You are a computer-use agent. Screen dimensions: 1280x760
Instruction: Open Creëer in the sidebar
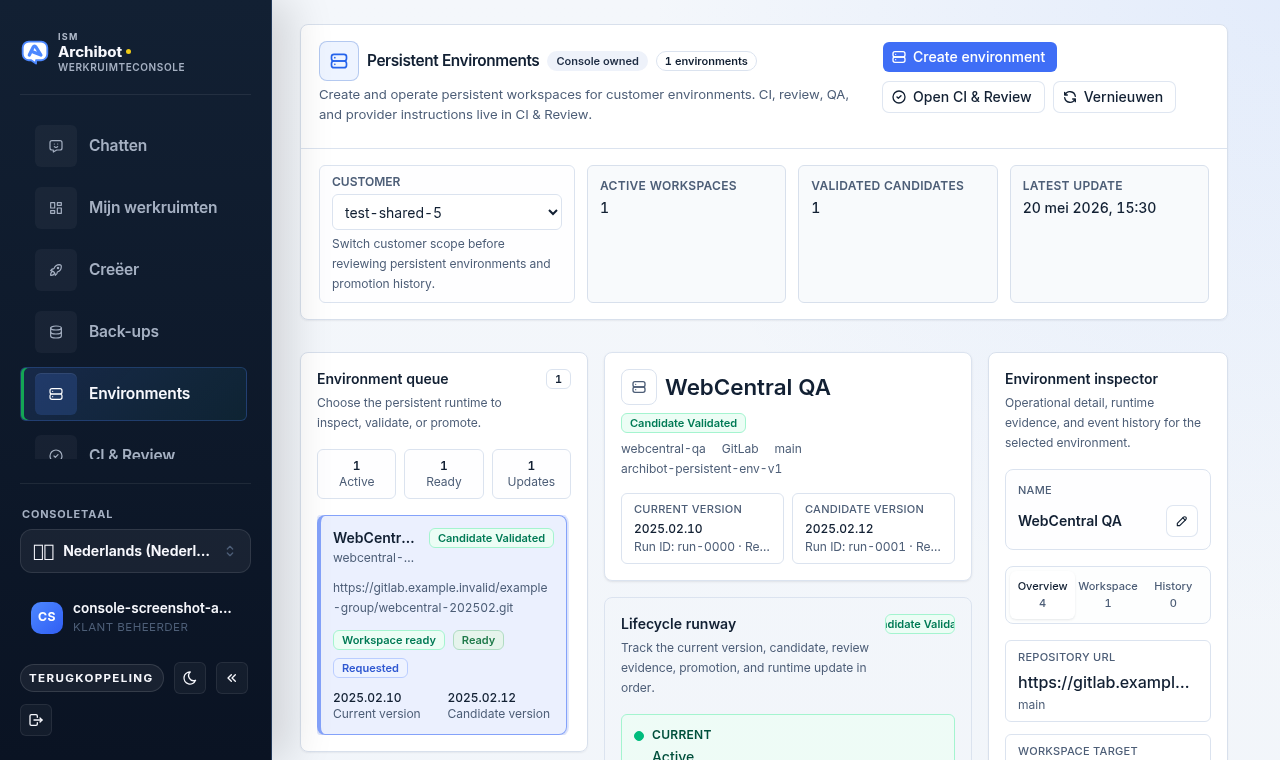click(134, 270)
